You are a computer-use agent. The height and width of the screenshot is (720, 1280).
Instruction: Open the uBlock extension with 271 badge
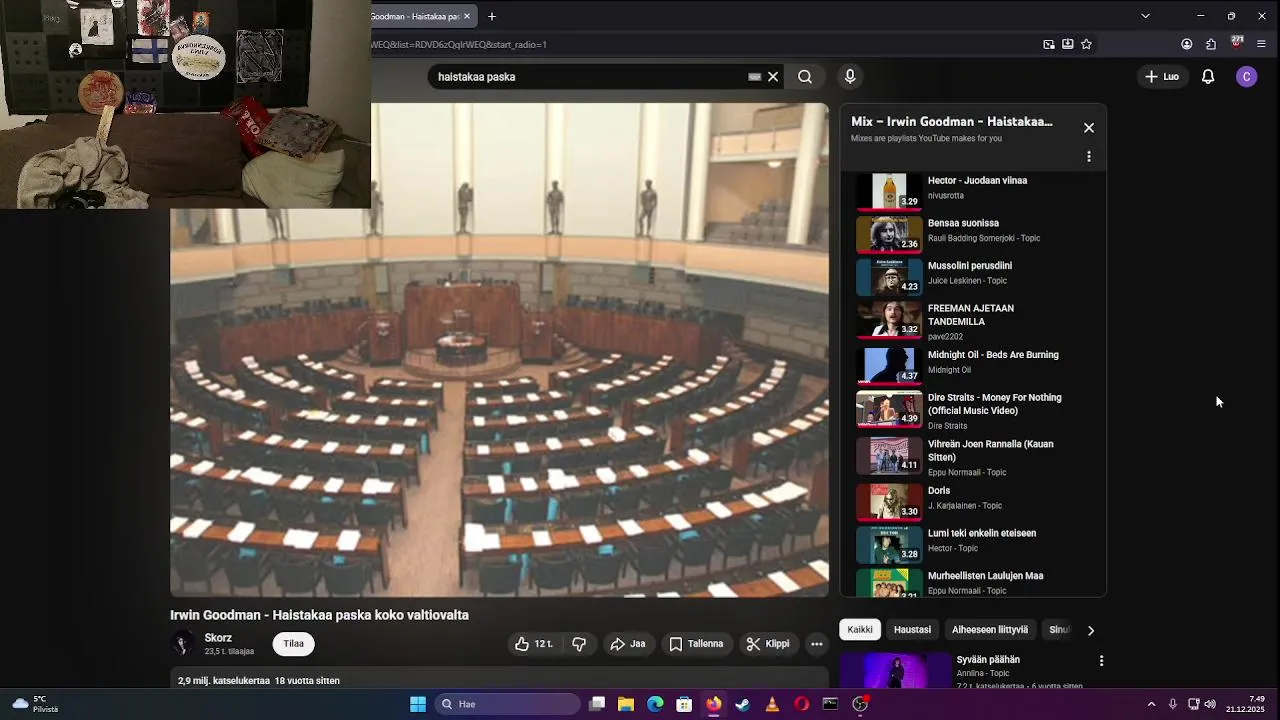(x=1236, y=43)
